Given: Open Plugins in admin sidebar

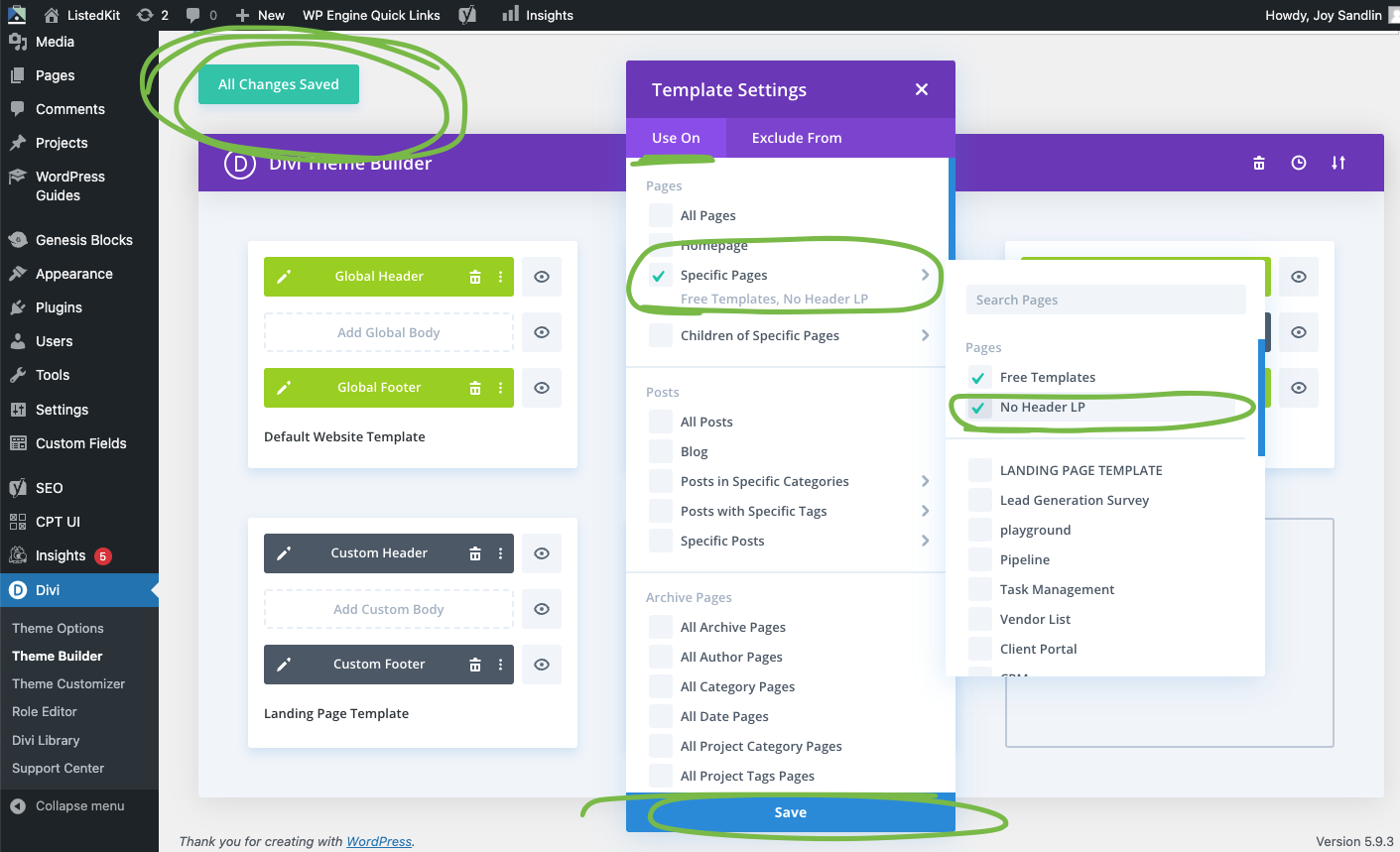Looking at the screenshot, I should pos(60,307).
